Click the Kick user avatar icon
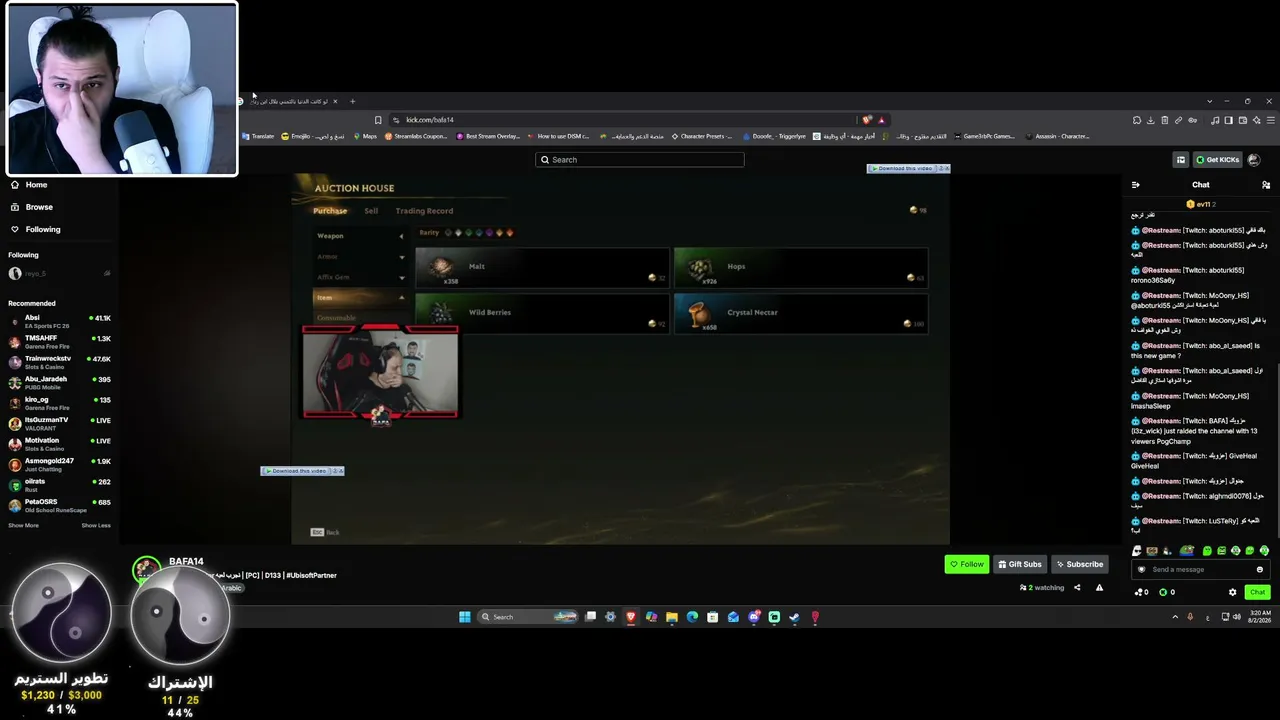This screenshot has width=1280, height=720. pos(1254,160)
